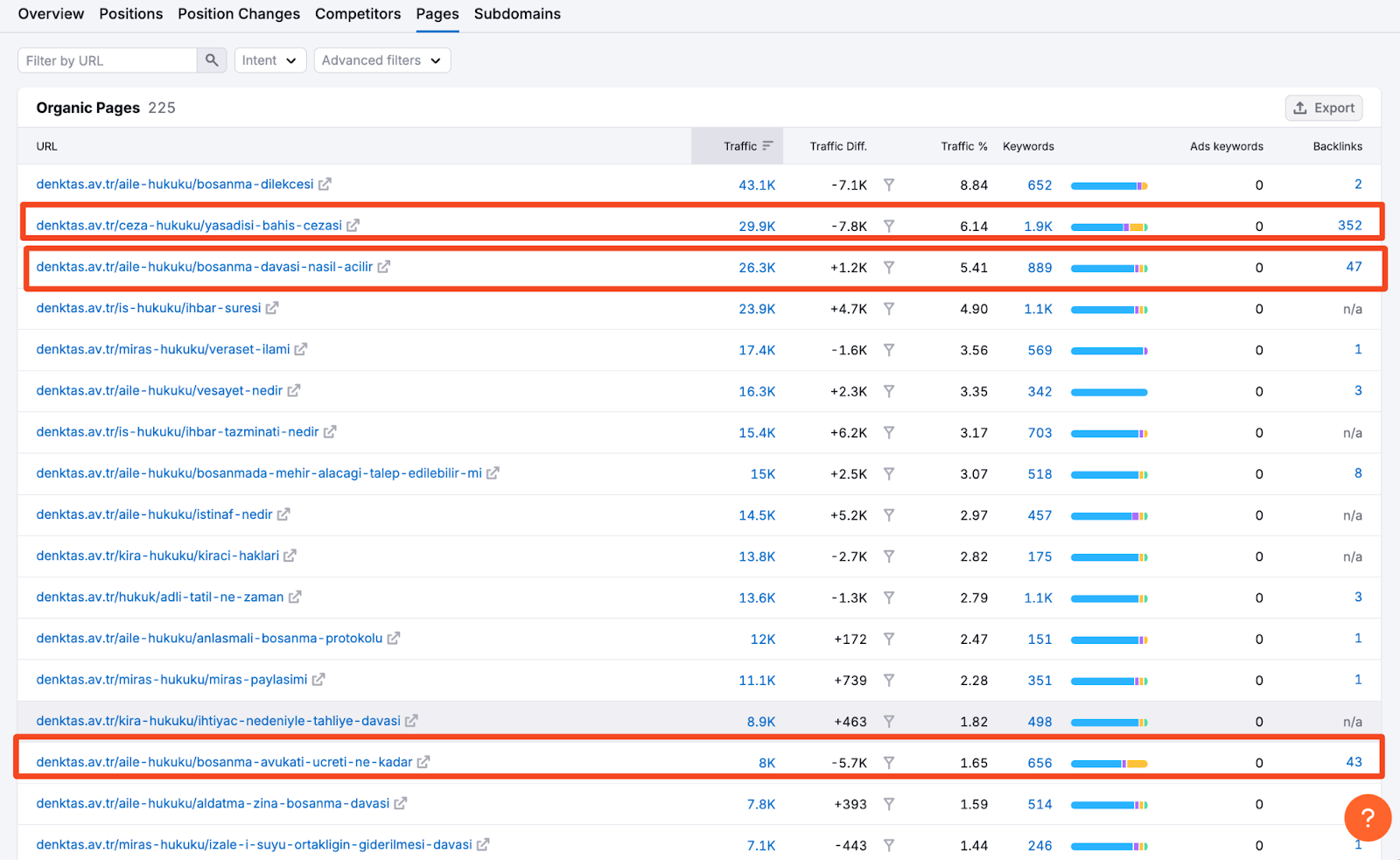Screen dimensions: 1400x860
Task: Open external link icon for ihbar-suresi URL
Action: click(x=272, y=308)
